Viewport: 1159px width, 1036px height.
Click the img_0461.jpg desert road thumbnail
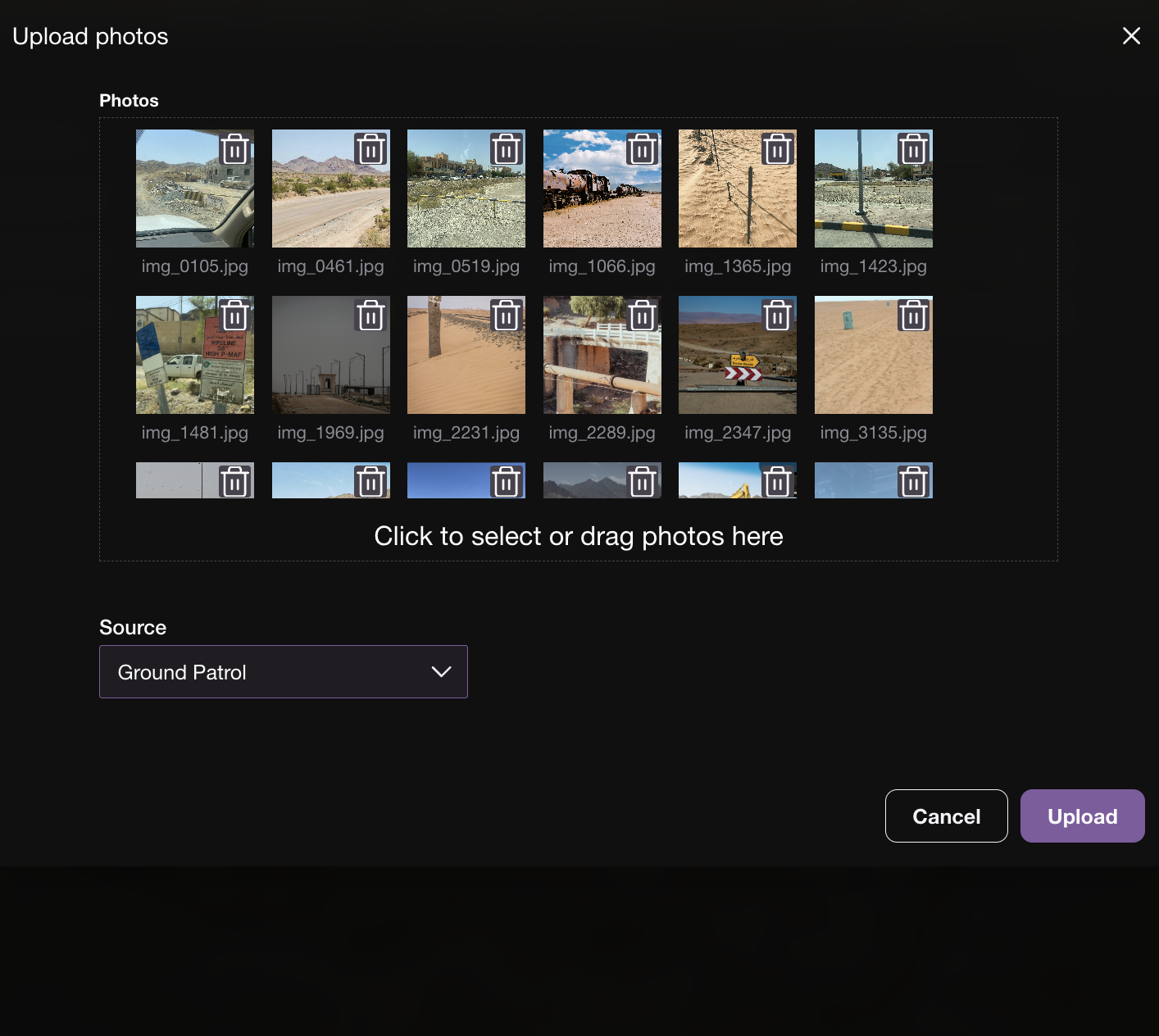coord(320,201)
